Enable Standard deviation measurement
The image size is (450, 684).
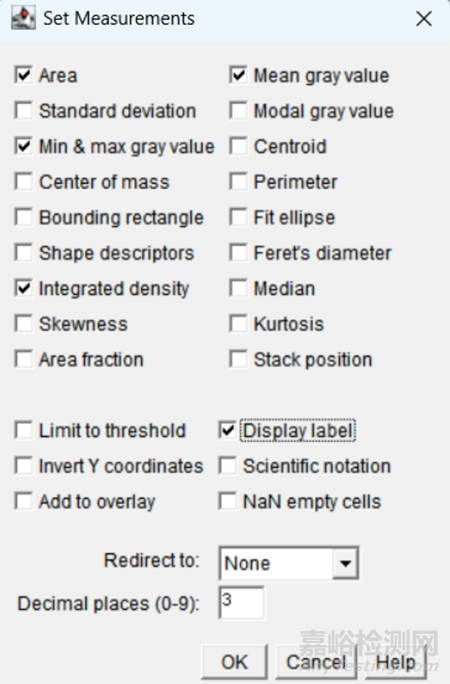tap(23, 110)
